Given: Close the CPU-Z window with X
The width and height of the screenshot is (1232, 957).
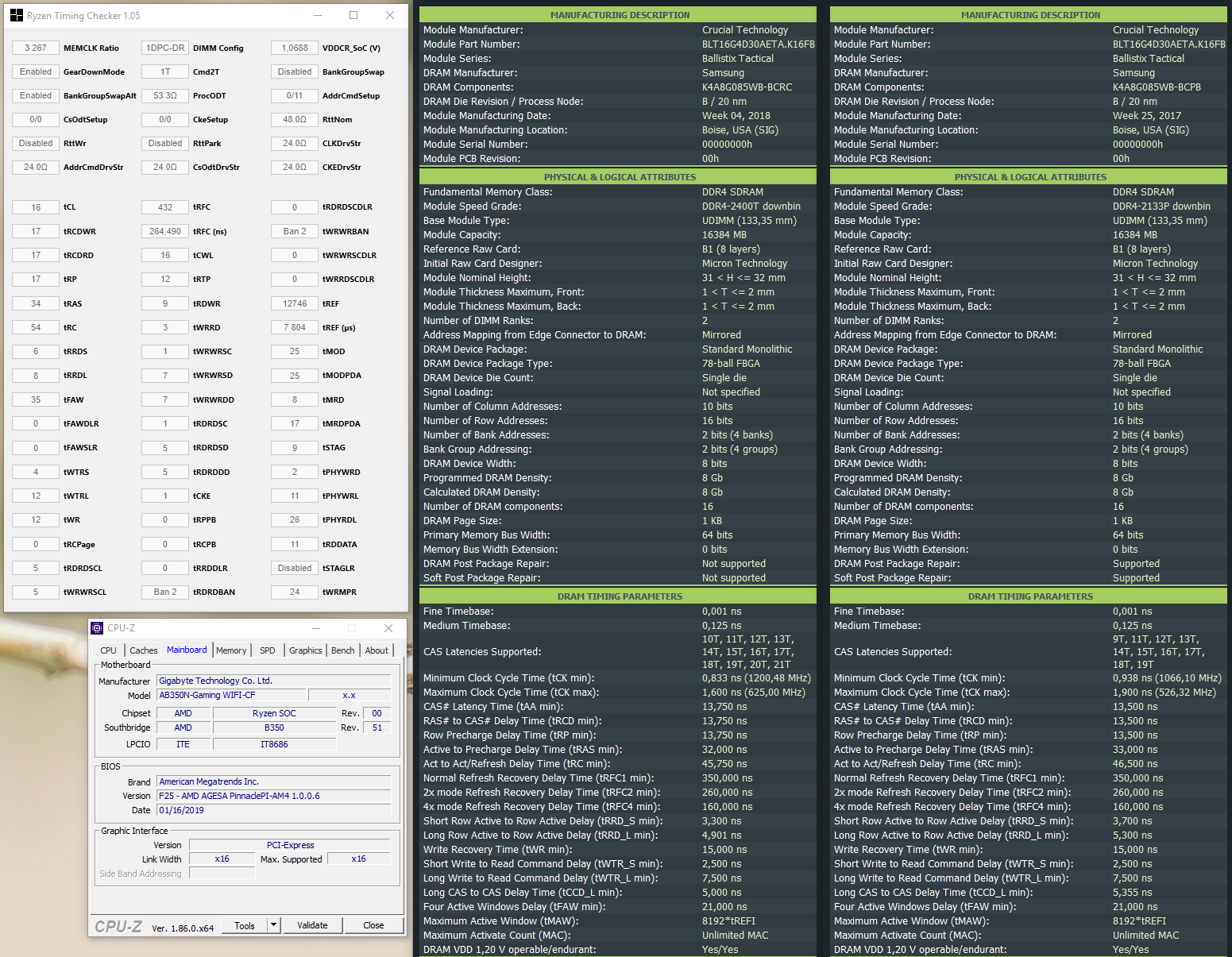Looking at the screenshot, I should [388, 627].
